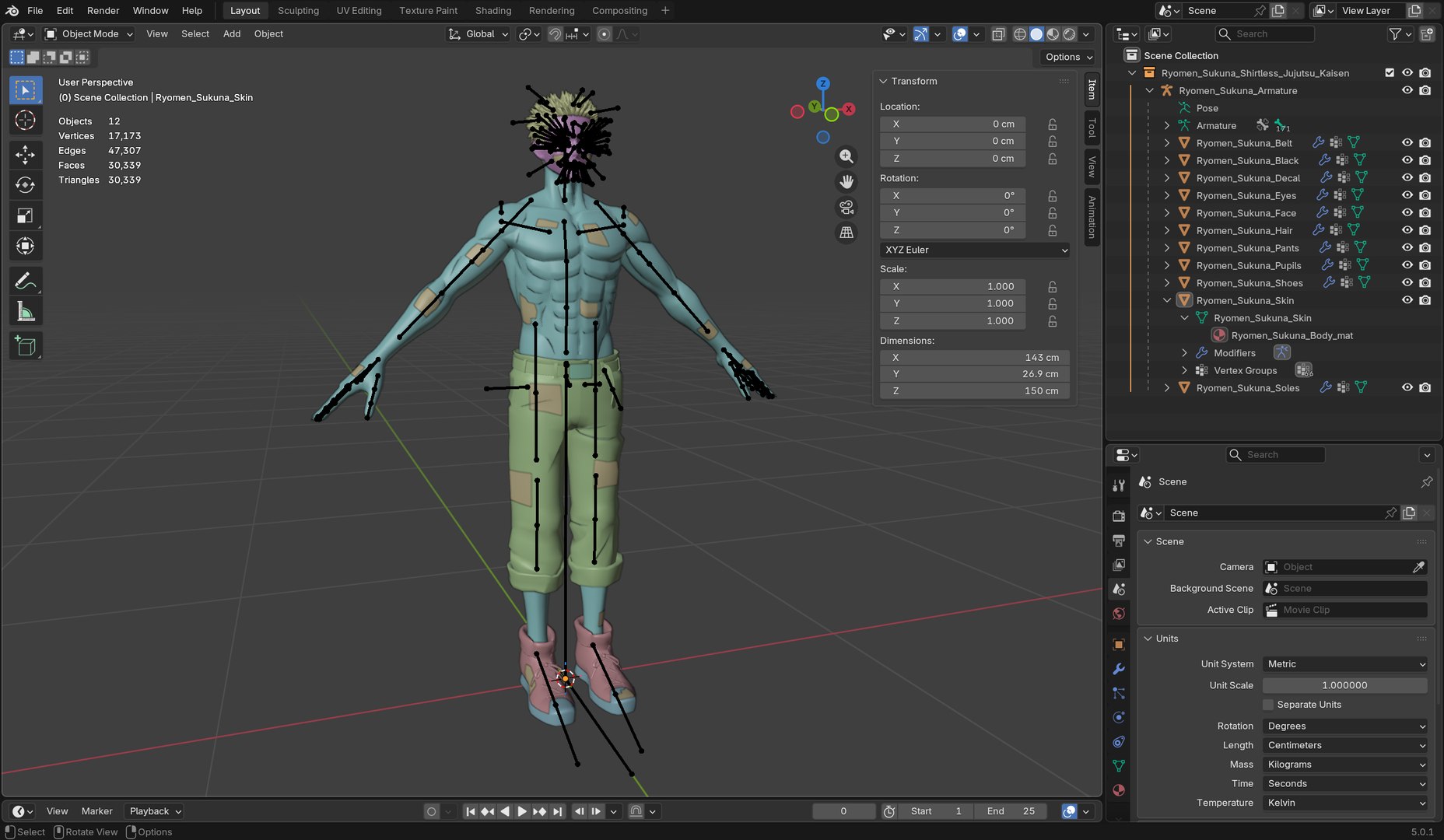This screenshot has width=1444, height=840.
Task: Open the Render menu
Action: coord(103,11)
